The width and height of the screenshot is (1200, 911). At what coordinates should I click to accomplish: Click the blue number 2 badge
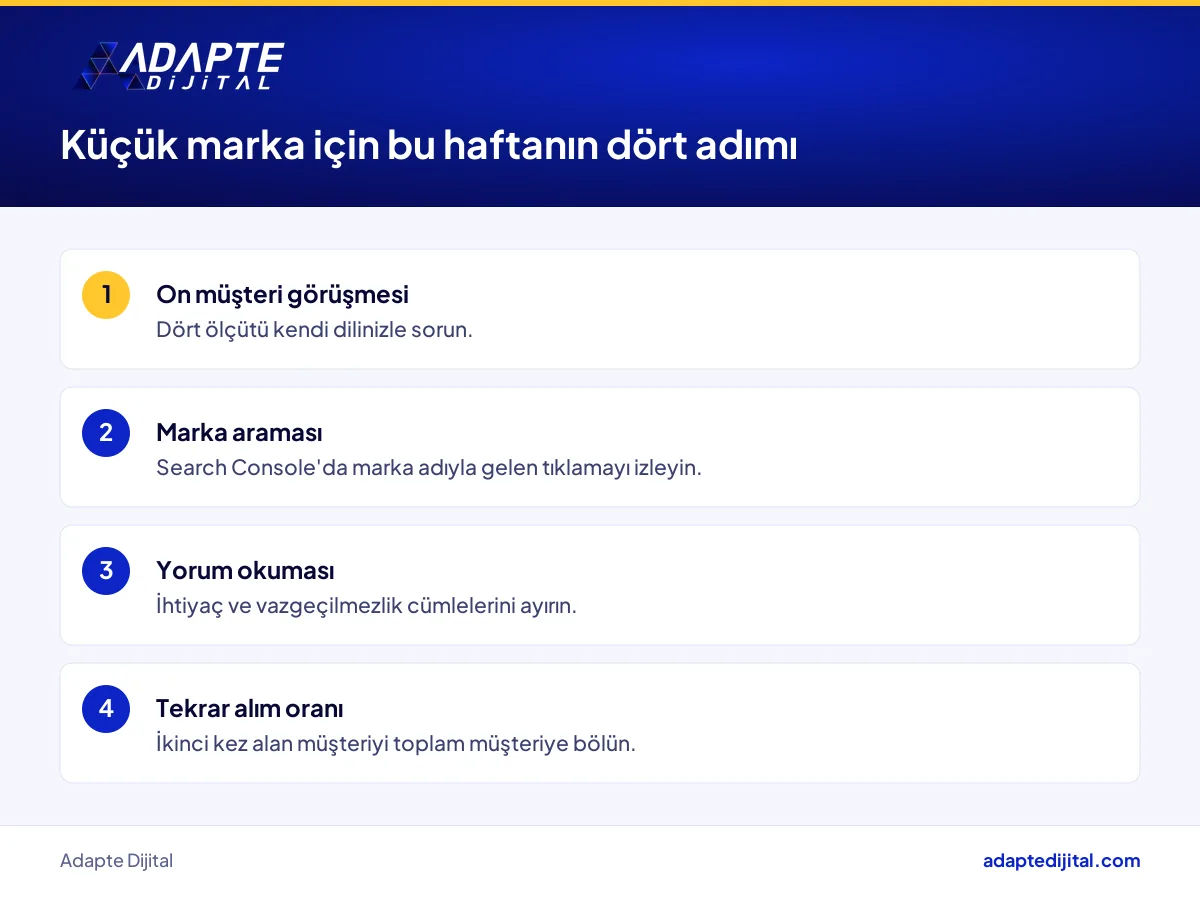click(x=106, y=433)
